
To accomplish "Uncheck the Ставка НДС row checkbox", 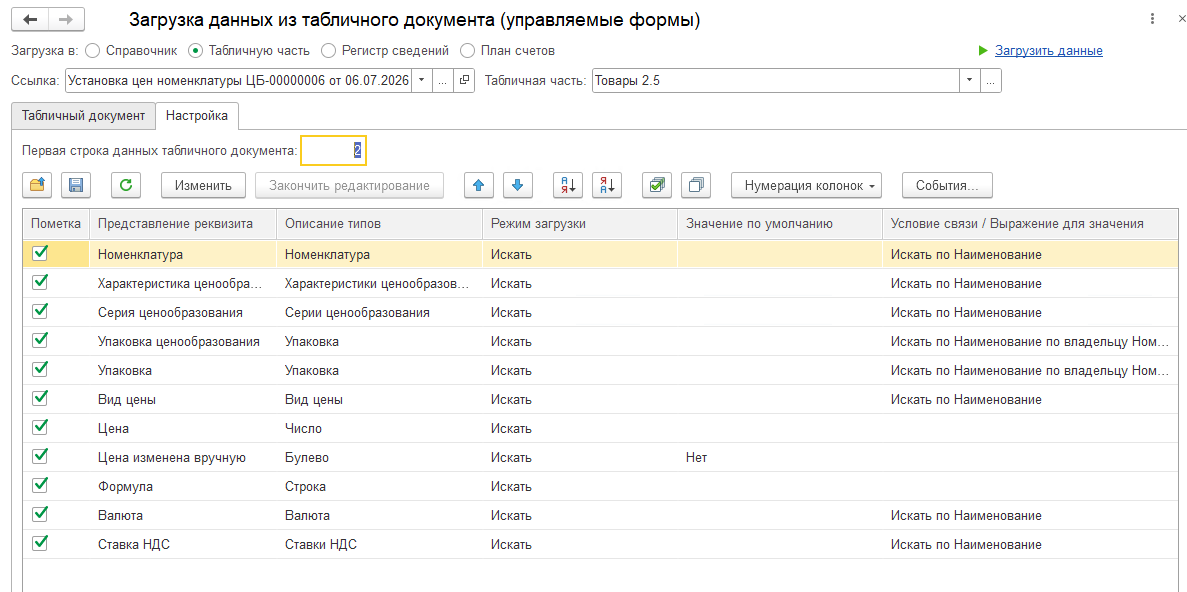I will click(x=41, y=543).
